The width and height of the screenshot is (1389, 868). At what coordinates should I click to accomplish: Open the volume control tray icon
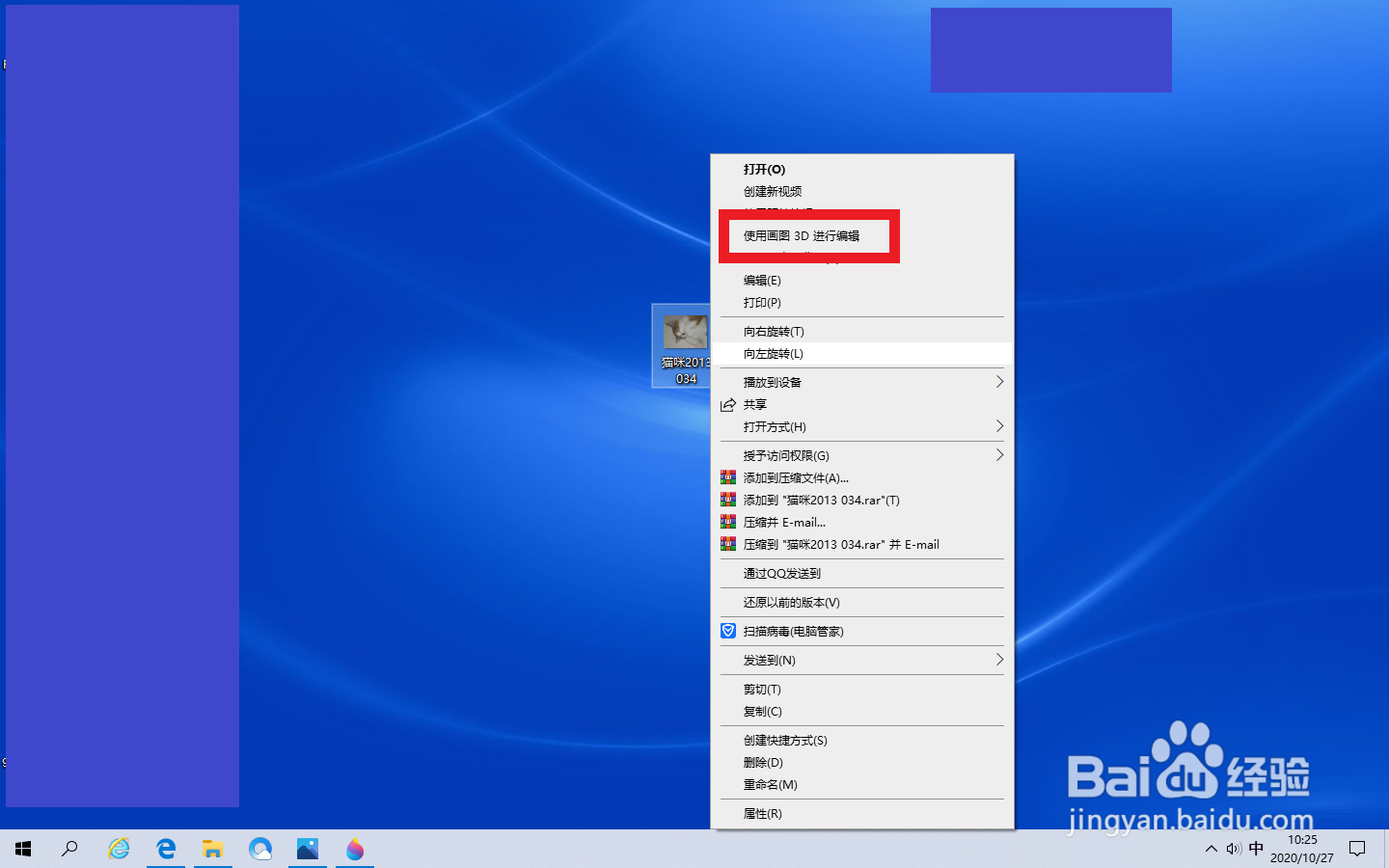point(1234,849)
